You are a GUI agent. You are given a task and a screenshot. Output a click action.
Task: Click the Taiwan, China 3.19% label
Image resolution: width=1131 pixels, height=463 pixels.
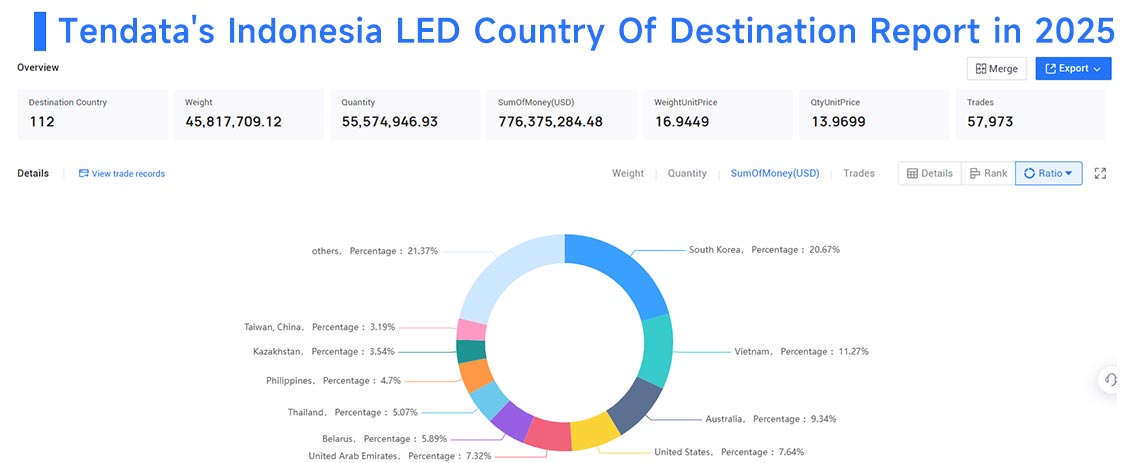(320, 327)
